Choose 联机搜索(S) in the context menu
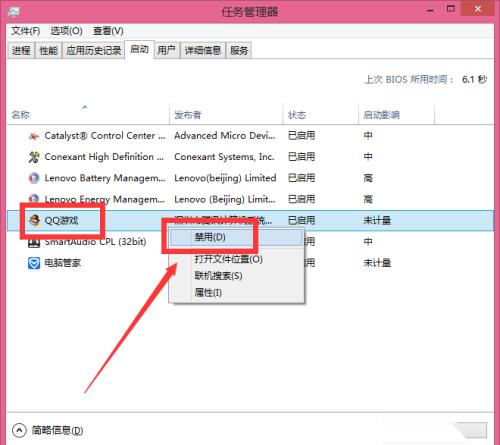The width and height of the screenshot is (500, 445). click(x=237, y=276)
